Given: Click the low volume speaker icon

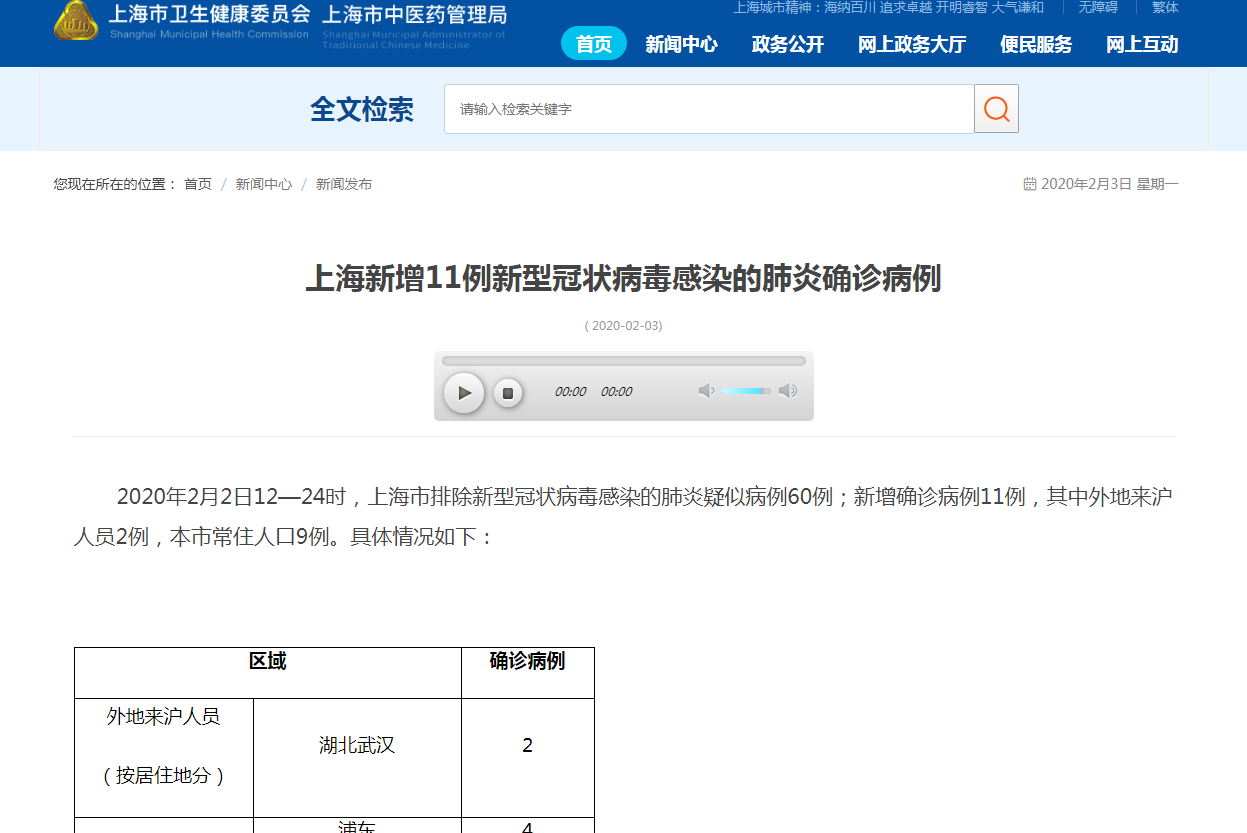Looking at the screenshot, I should (706, 391).
